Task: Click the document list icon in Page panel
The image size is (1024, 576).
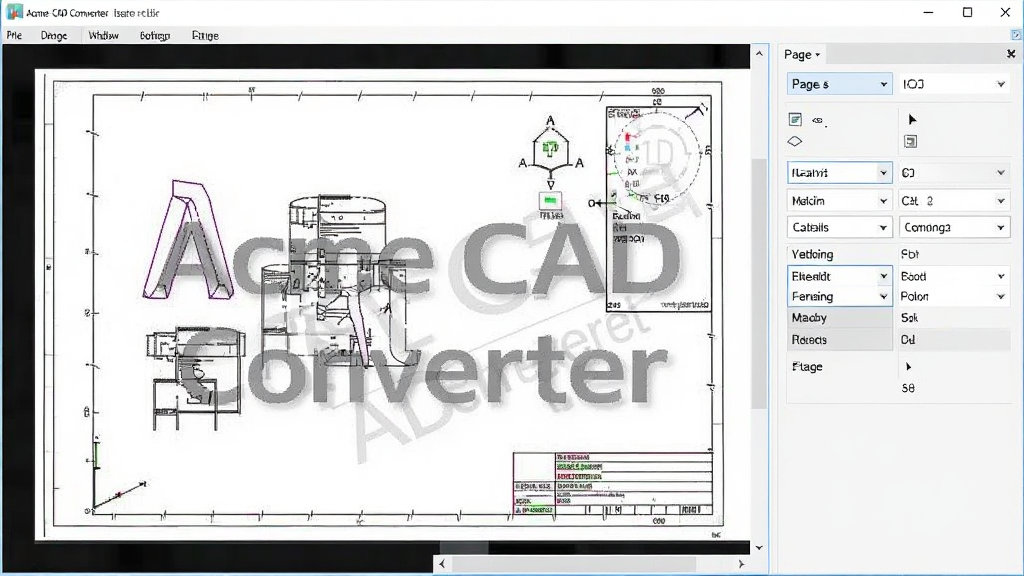Action: click(795, 120)
